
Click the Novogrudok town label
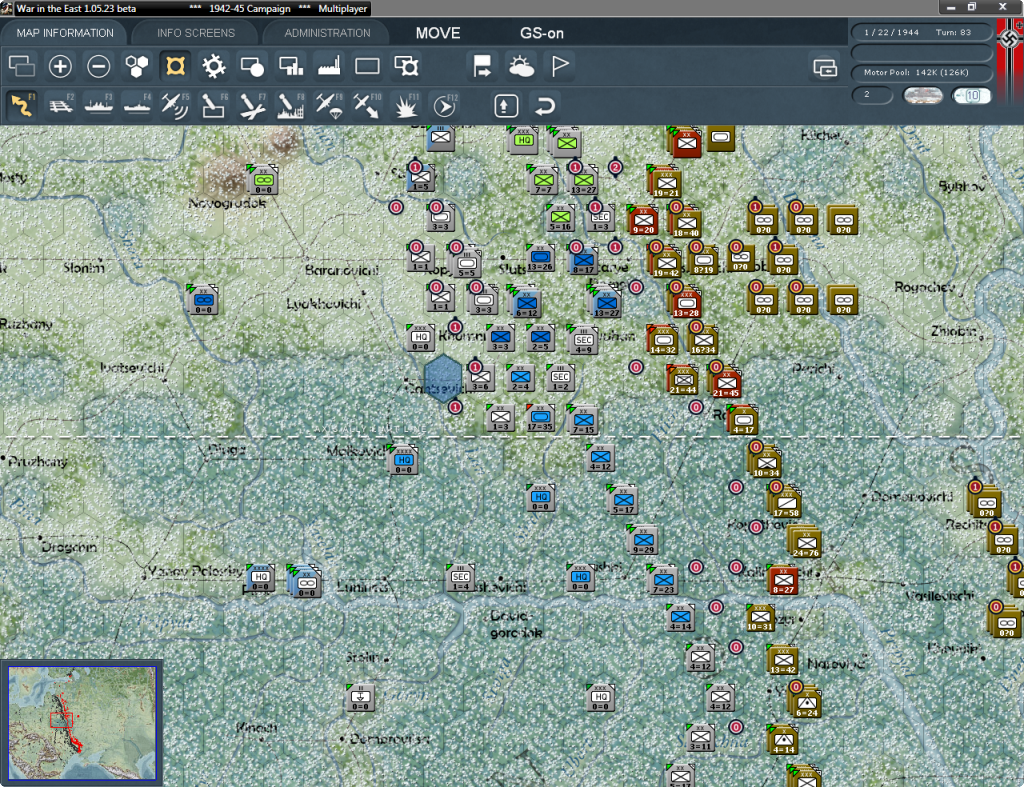[227, 203]
